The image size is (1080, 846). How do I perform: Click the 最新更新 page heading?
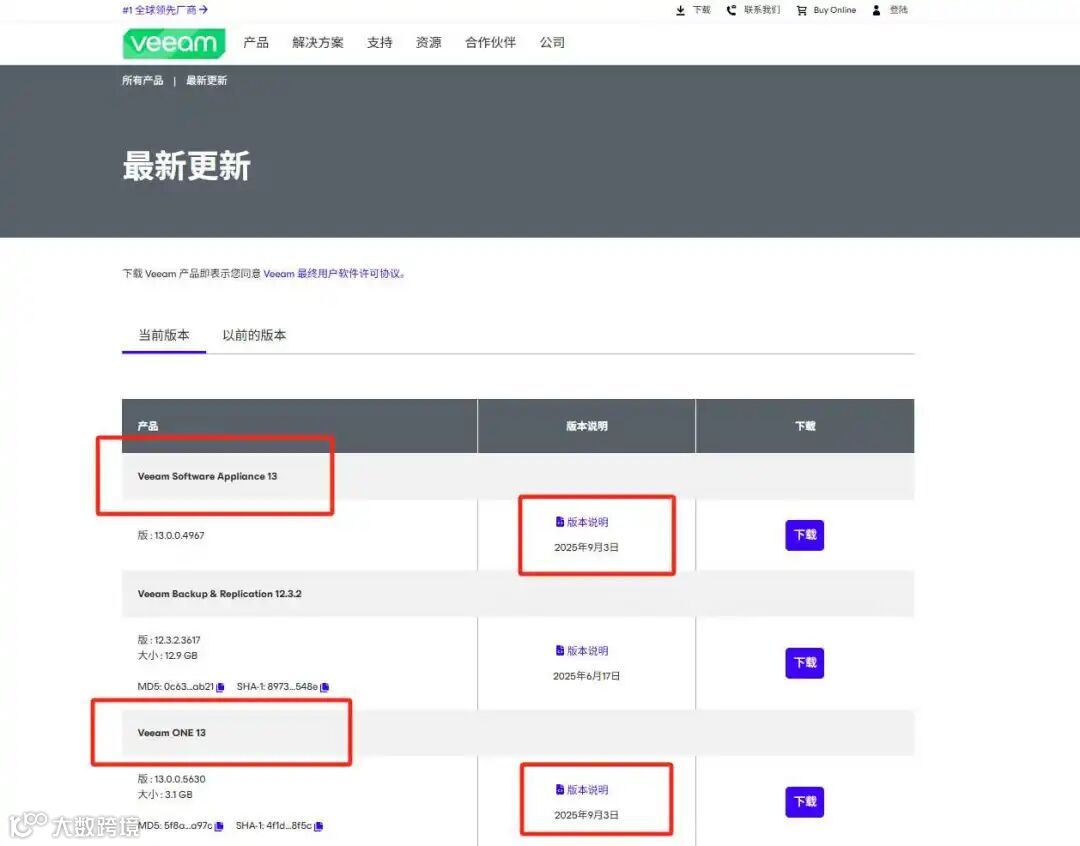pyautogui.click(x=187, y=166)
